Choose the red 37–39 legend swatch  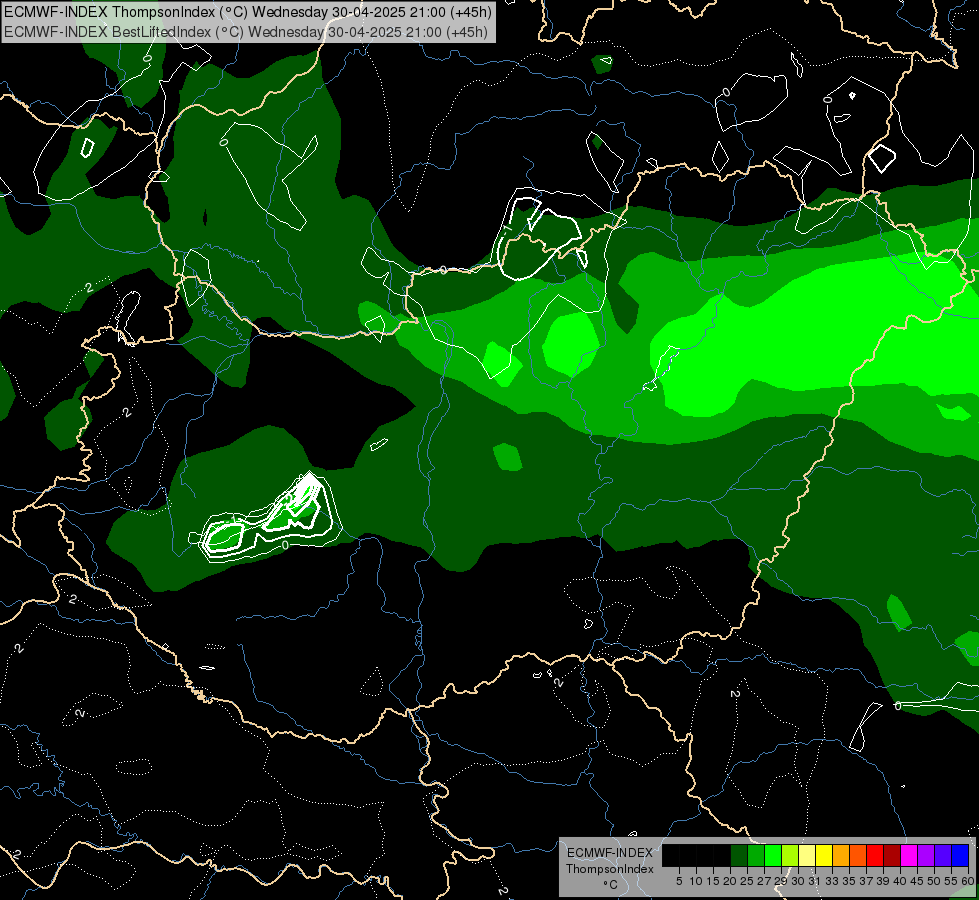(875, 855)
